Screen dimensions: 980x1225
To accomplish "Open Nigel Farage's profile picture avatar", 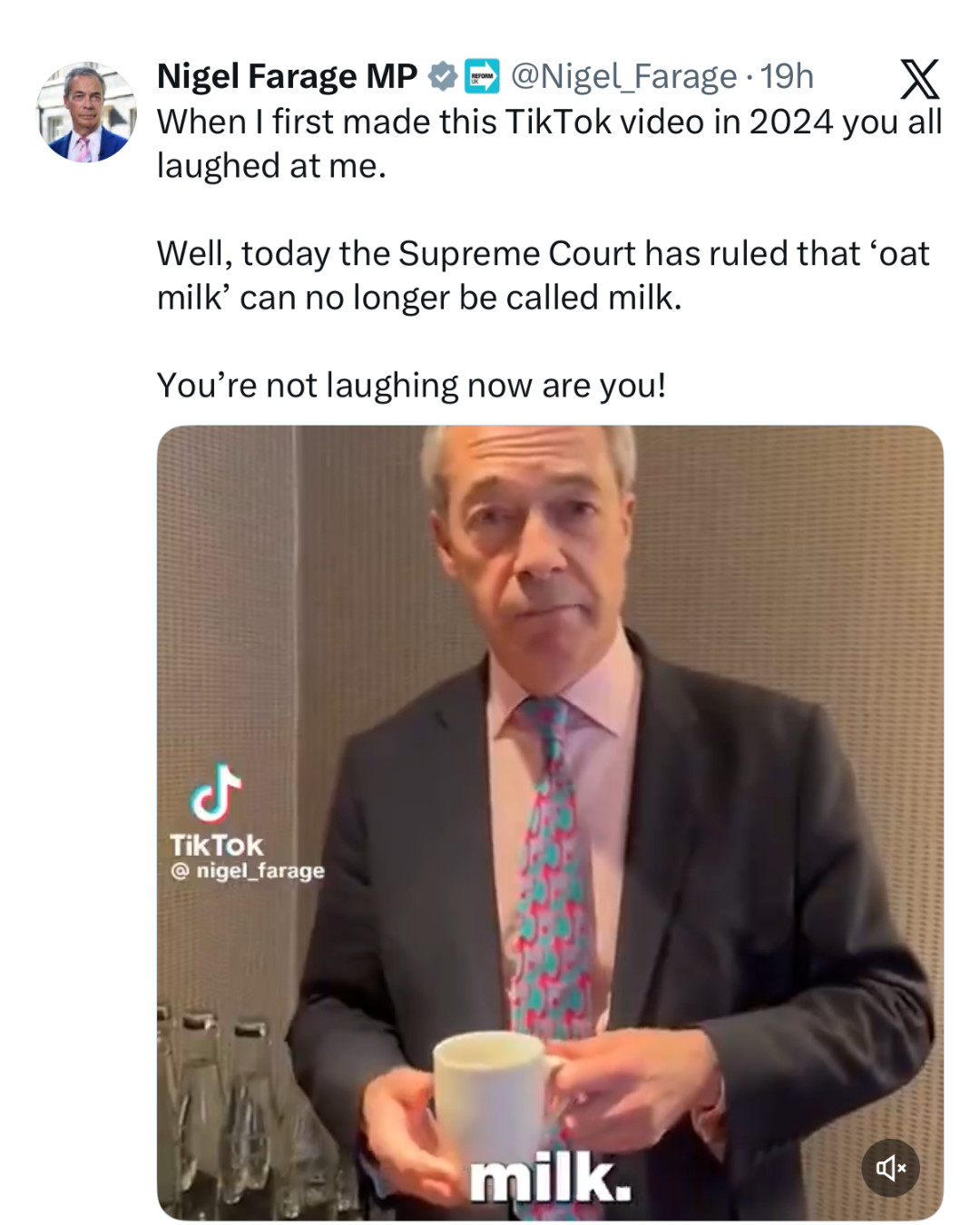I will 87,113.
